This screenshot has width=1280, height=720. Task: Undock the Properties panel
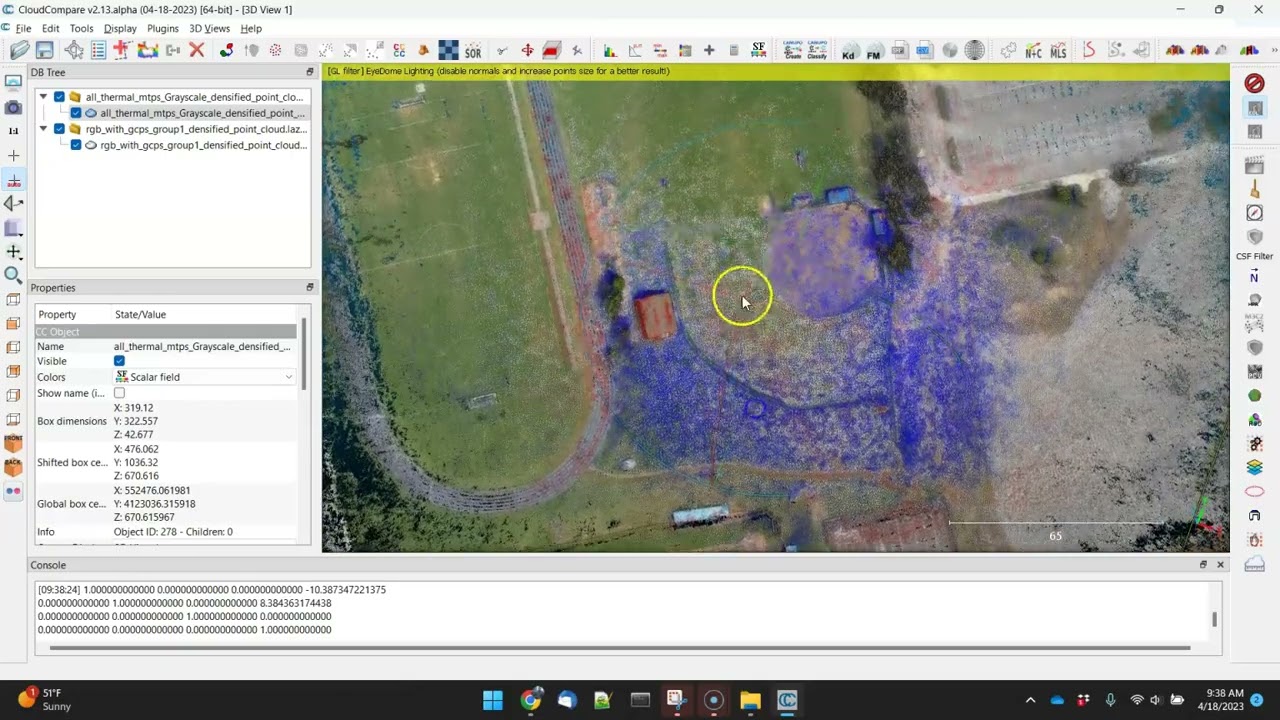309,287
